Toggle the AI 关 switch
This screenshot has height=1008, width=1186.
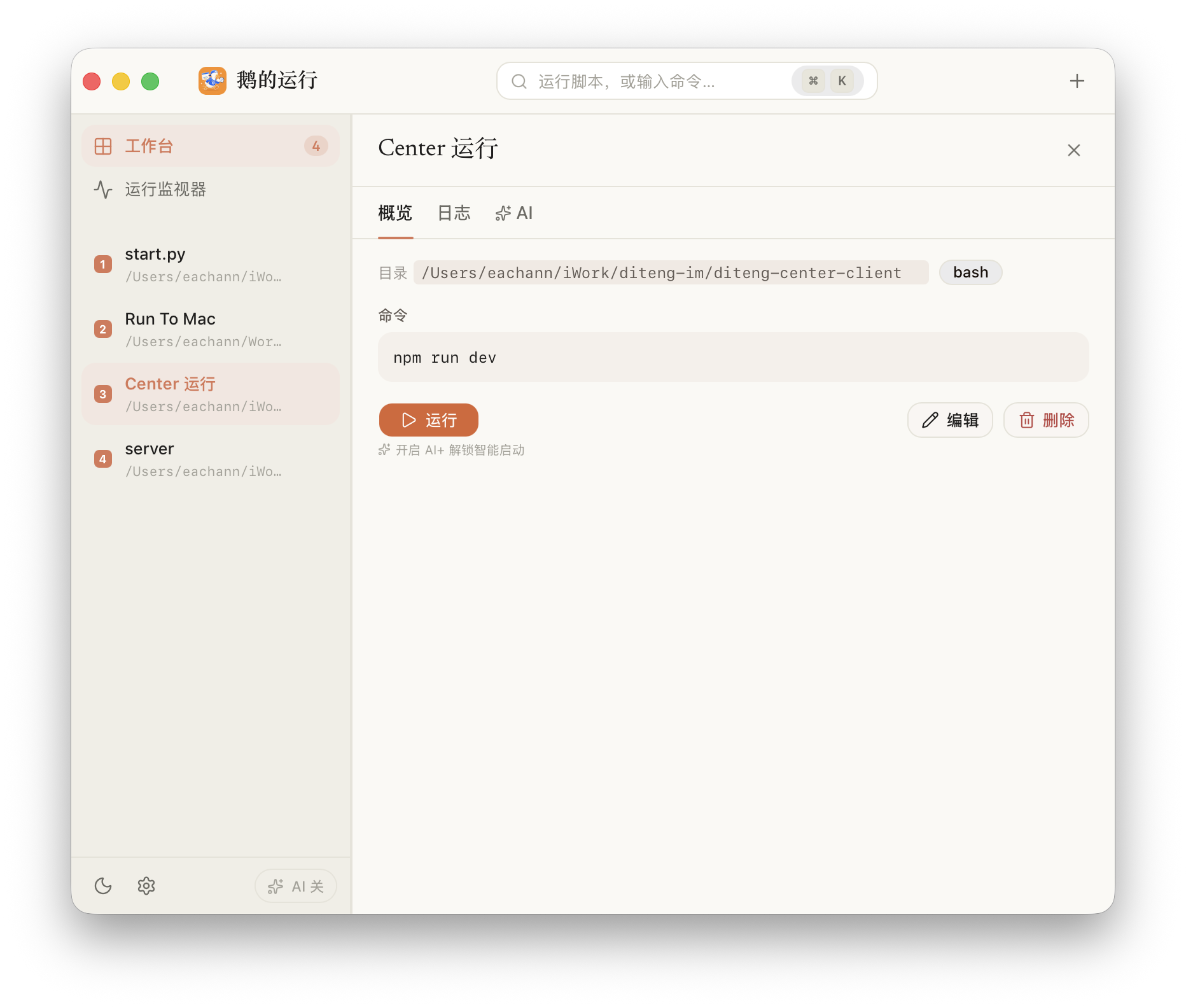click(x=296, y=886)
